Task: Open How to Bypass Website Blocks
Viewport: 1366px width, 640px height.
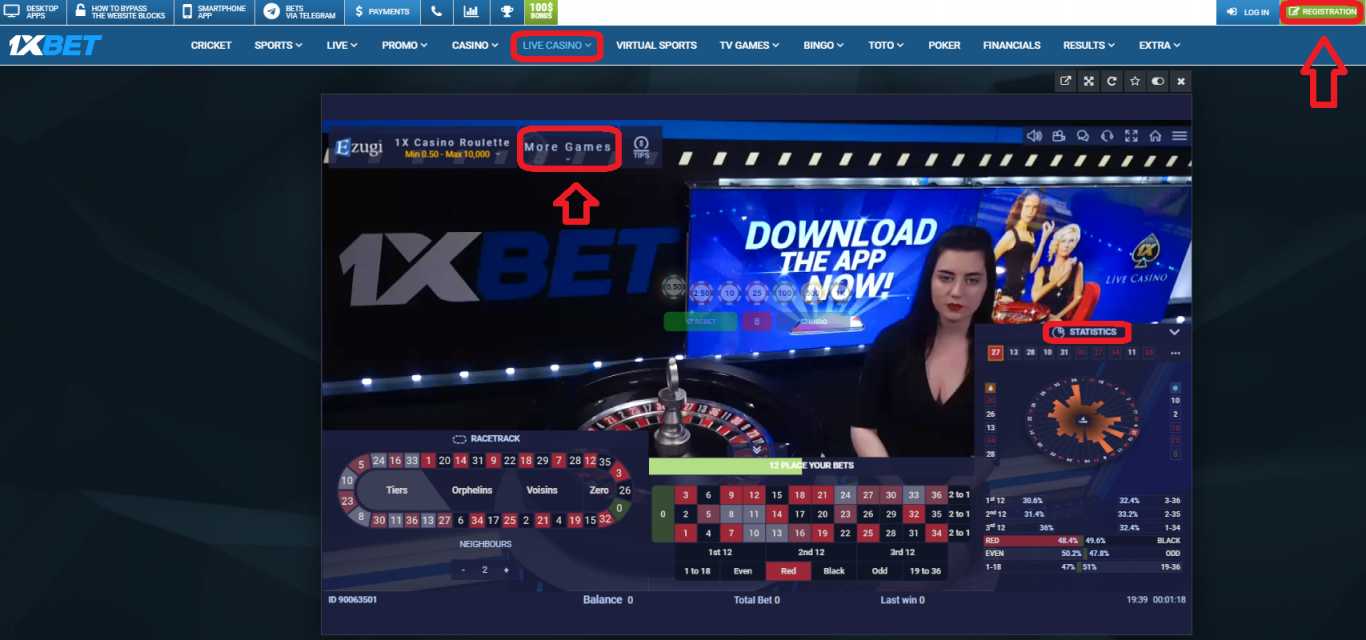Action: point(120,12)
